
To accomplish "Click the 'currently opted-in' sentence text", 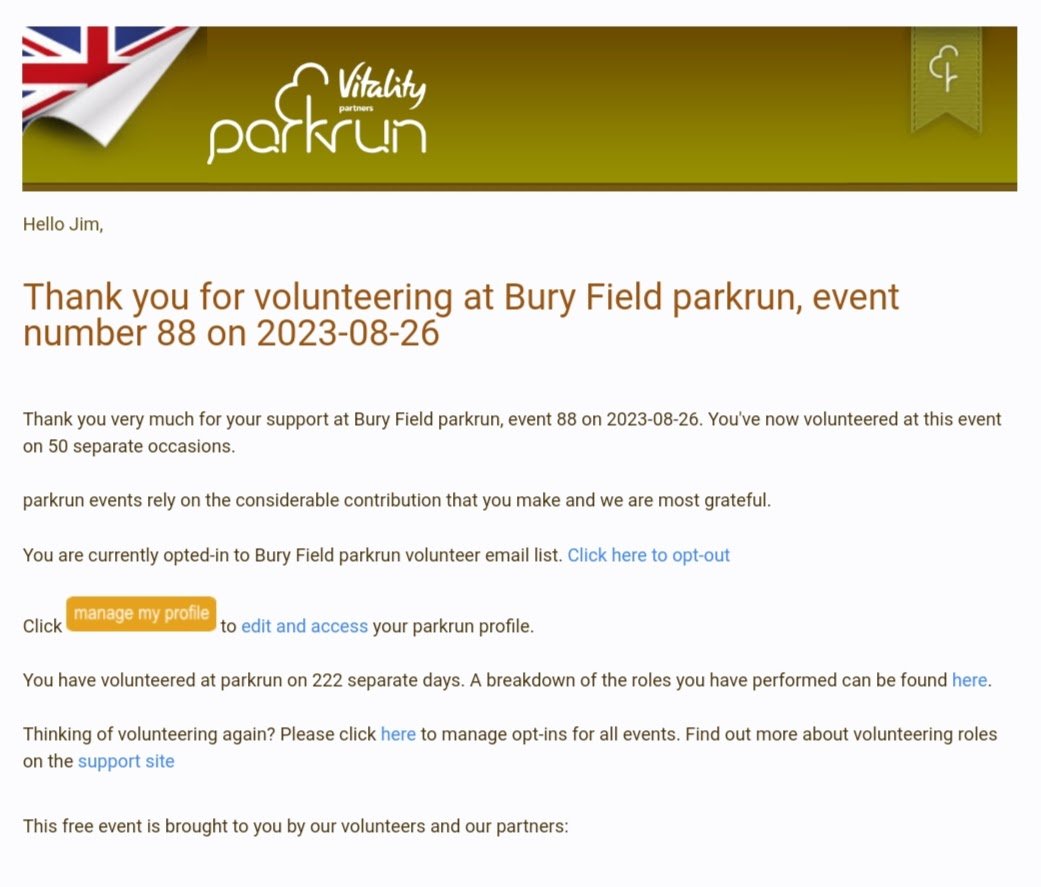I will click(292, 555).
